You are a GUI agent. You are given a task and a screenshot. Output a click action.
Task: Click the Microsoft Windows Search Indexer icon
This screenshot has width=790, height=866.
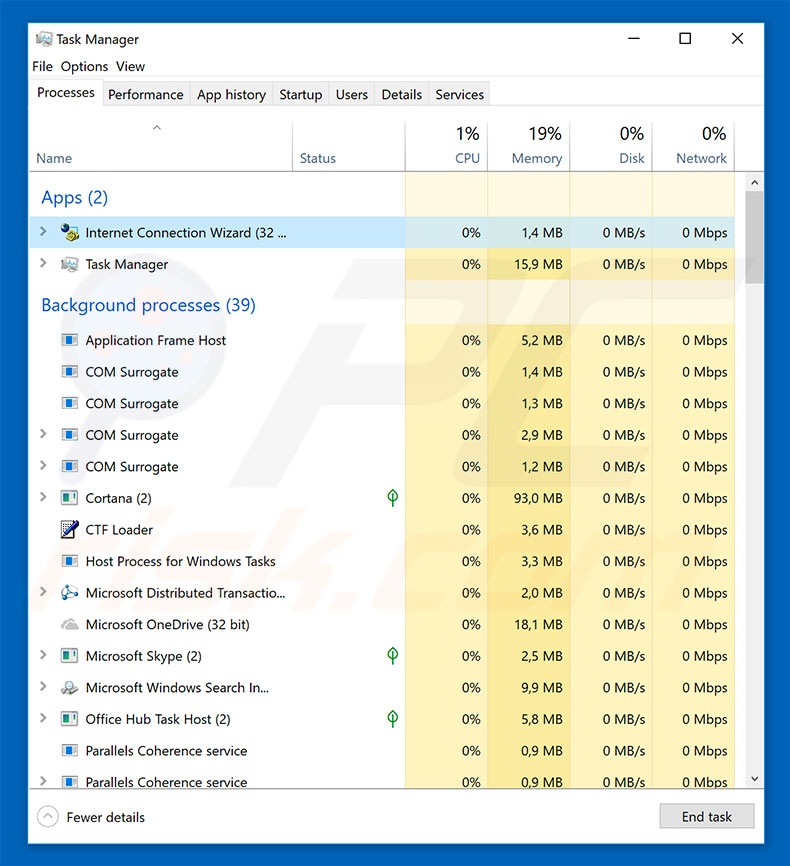pyautogui.click(x=70, y=688)
